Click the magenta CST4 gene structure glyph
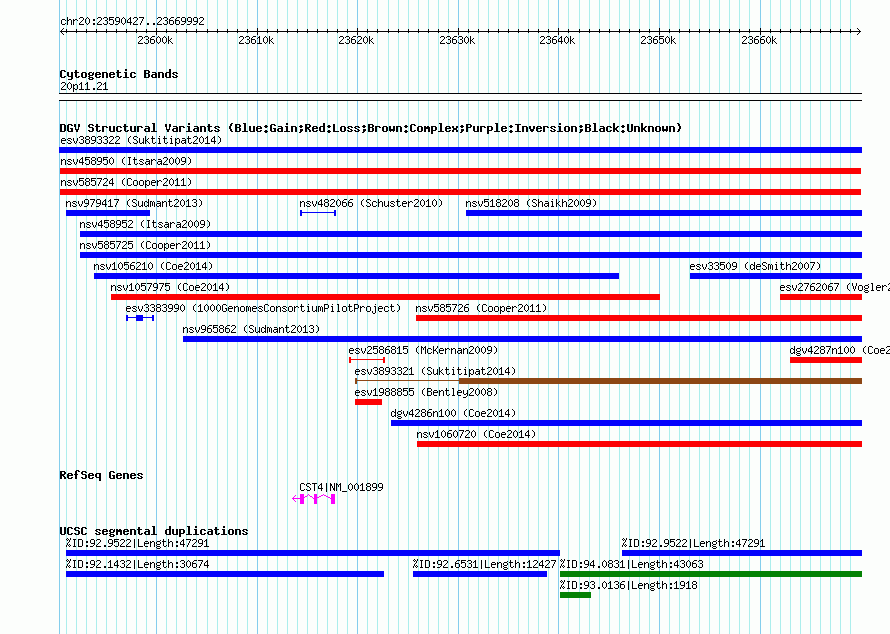 pos(314,499)
